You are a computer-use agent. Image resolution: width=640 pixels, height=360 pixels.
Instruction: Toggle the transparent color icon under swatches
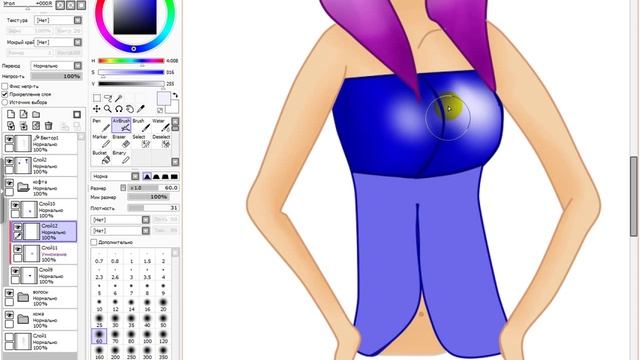pyautogui.click(x=160, y=110)
